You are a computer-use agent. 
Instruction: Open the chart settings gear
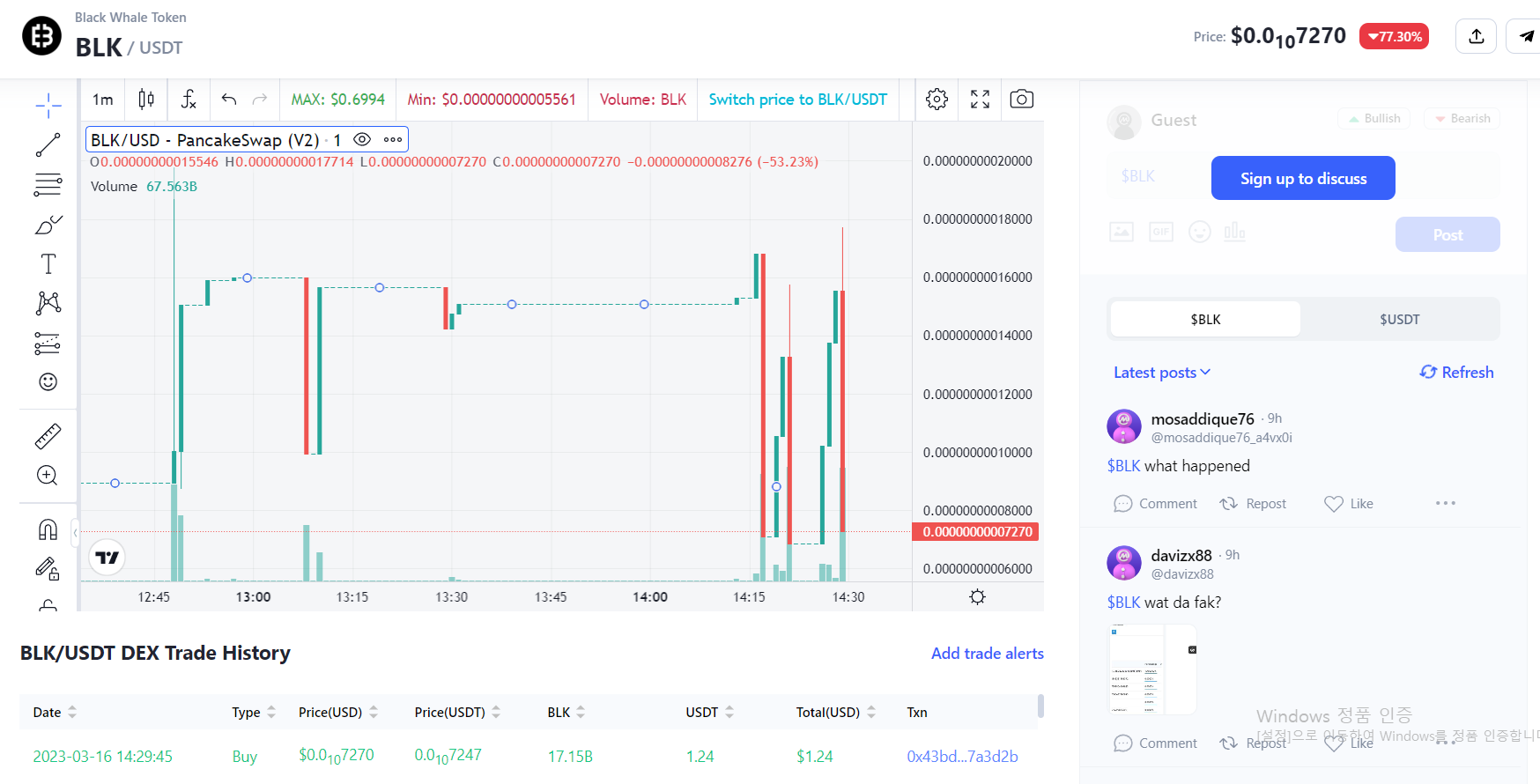pos(937,100)
